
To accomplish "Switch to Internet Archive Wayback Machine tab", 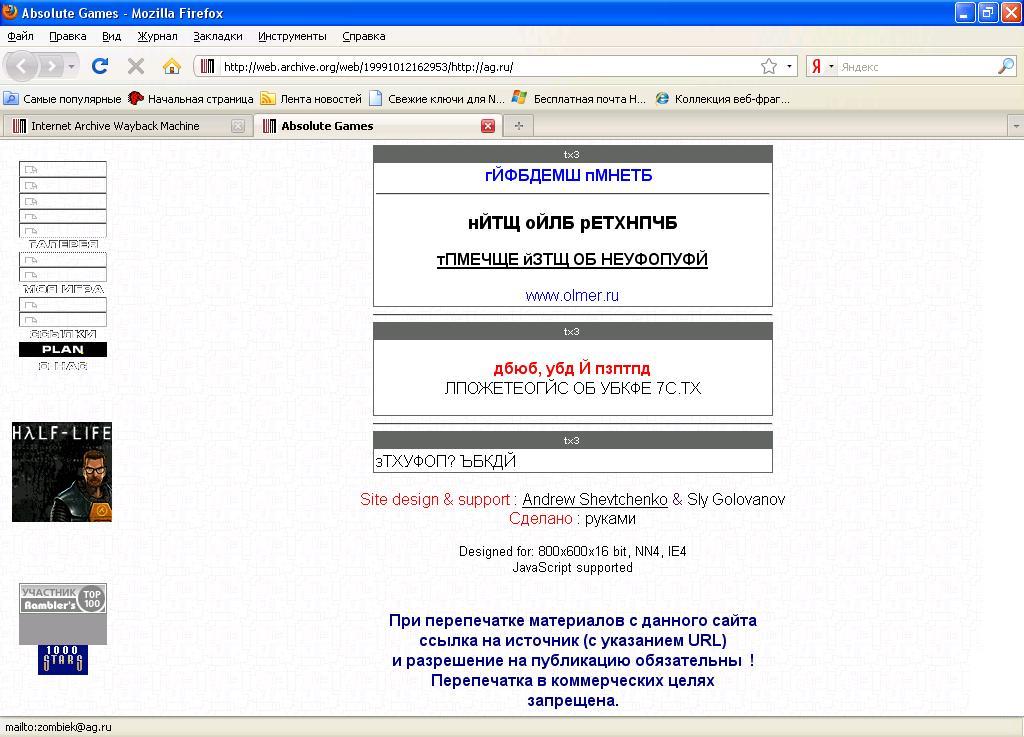I will point(115,126).
